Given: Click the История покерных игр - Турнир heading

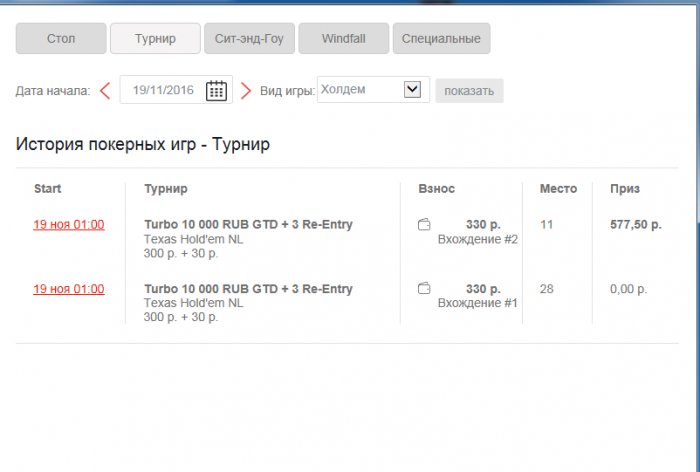Looking at the screenshot, I should (143, 144).
